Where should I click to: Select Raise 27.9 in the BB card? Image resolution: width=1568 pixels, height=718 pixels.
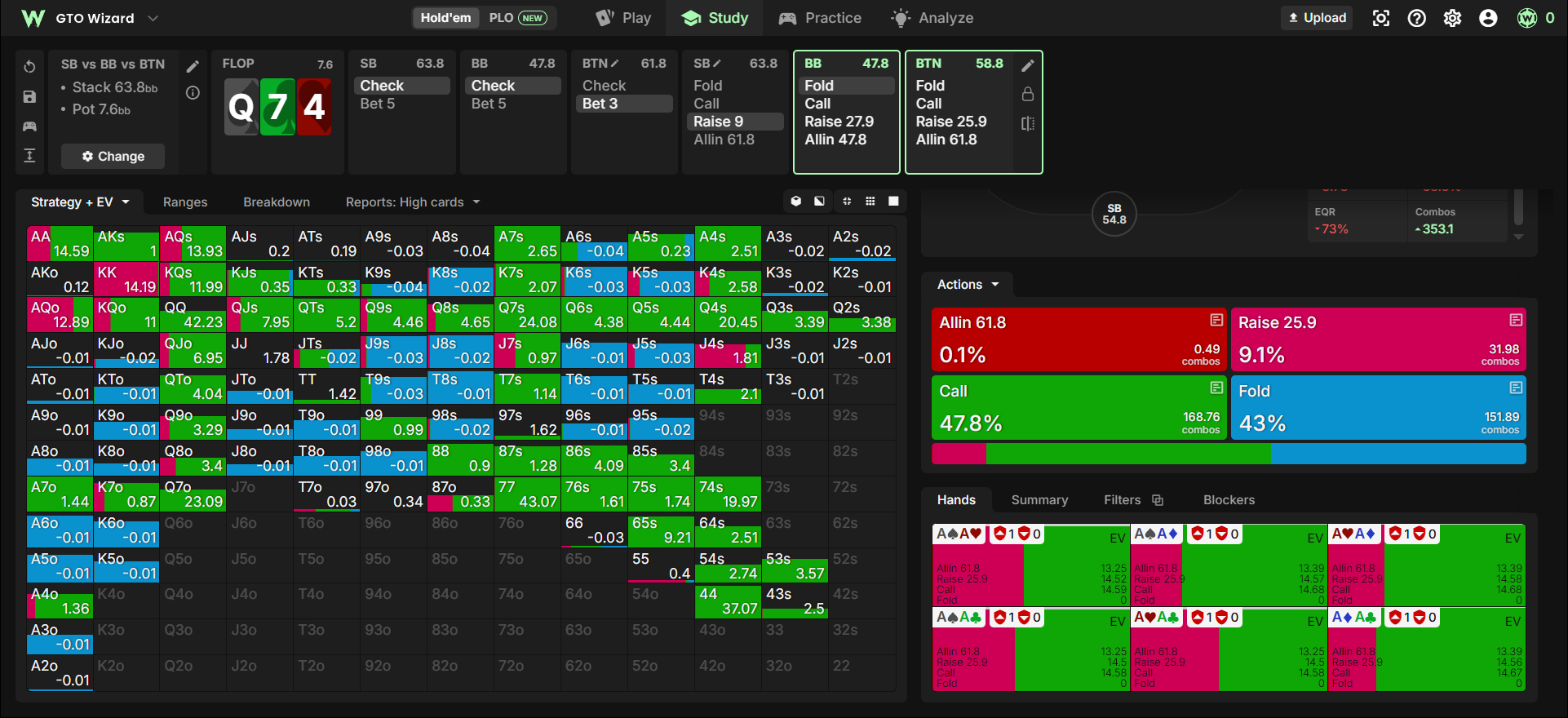[x=839, y=122]
